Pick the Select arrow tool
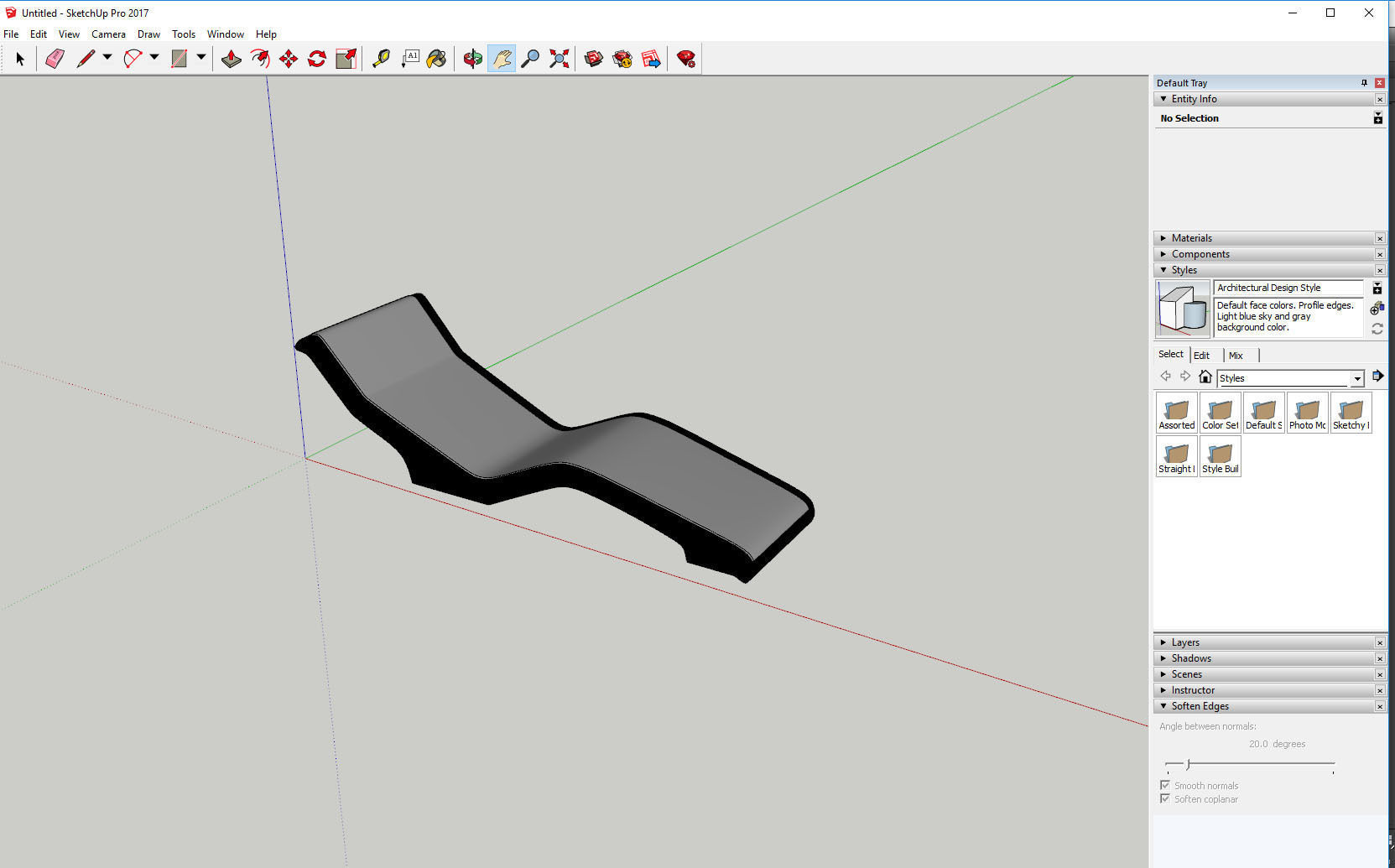 (x=20, y=59)
